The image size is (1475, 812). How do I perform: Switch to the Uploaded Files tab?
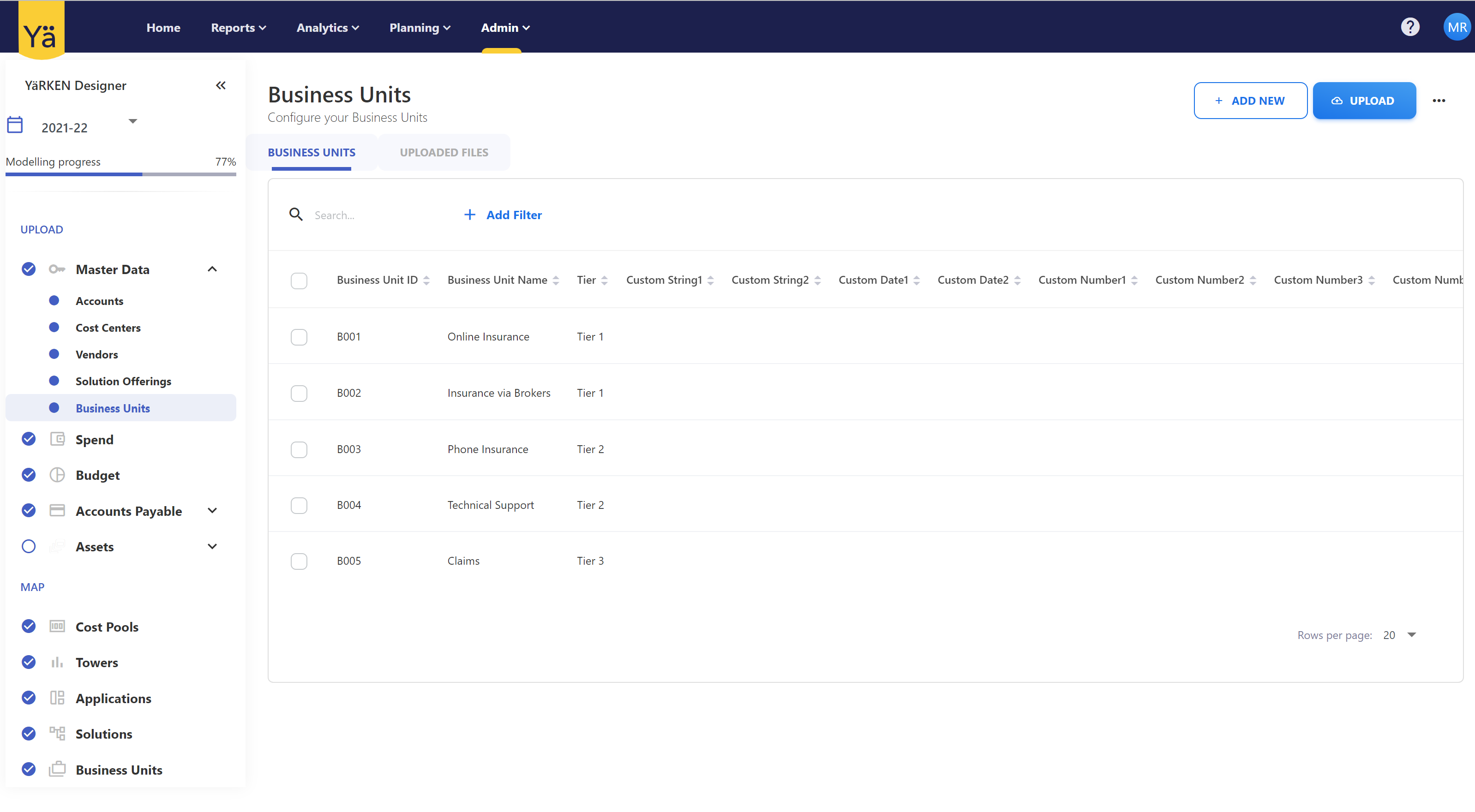pyautogui.click(x=444, y=152)
